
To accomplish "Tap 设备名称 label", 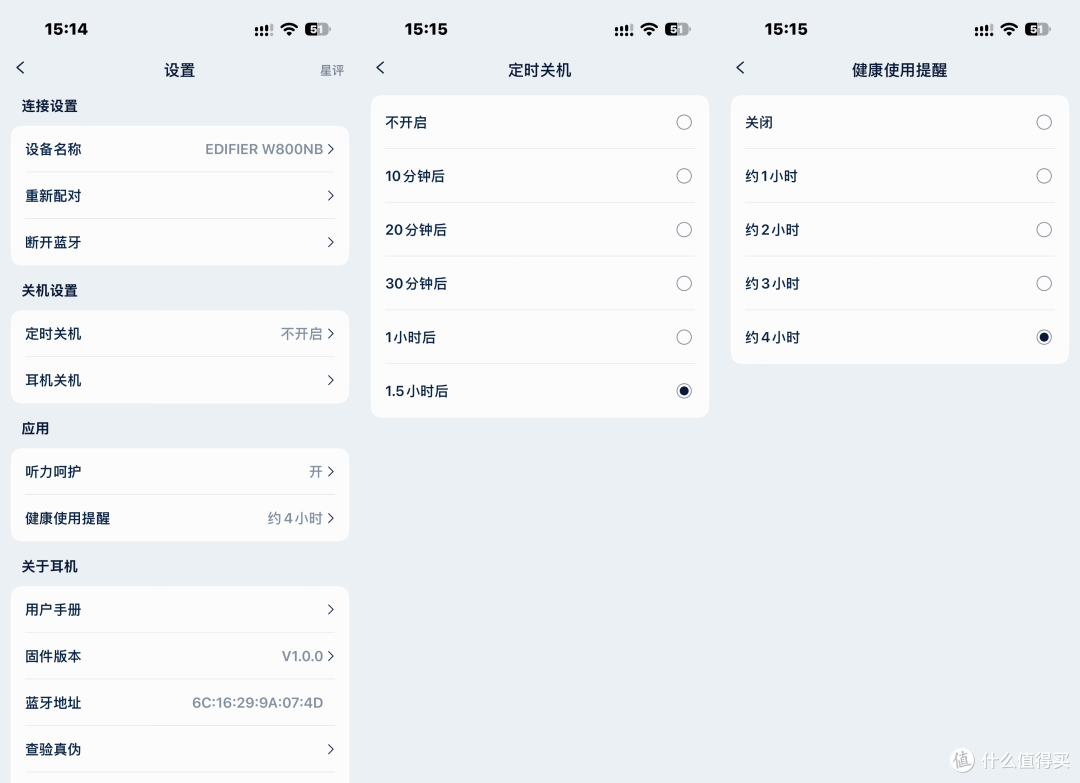I will [x=53, y=149].
